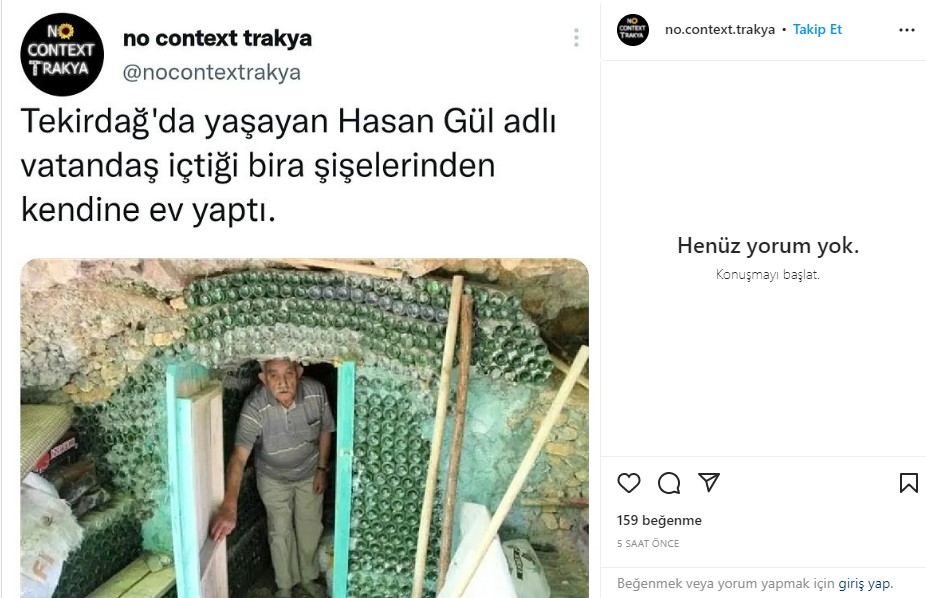Screen dimensions: 926x598
Task: View the 159 beğenme likes list
Action: [659, 520]
